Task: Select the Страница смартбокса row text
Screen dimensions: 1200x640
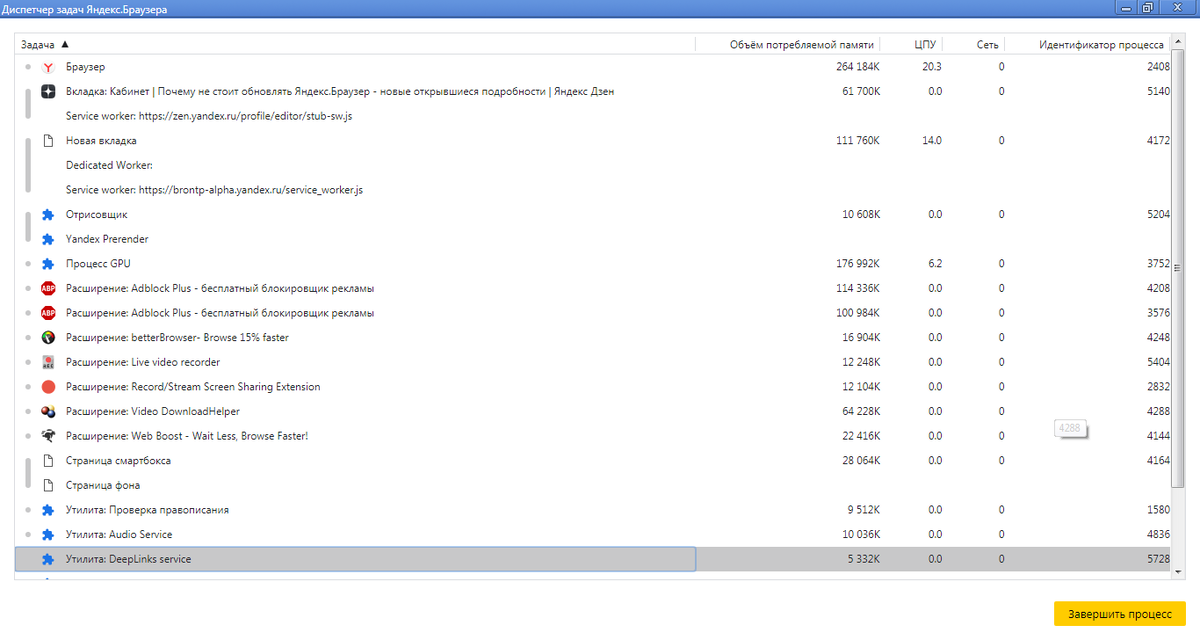Action: tap(118, 461)
